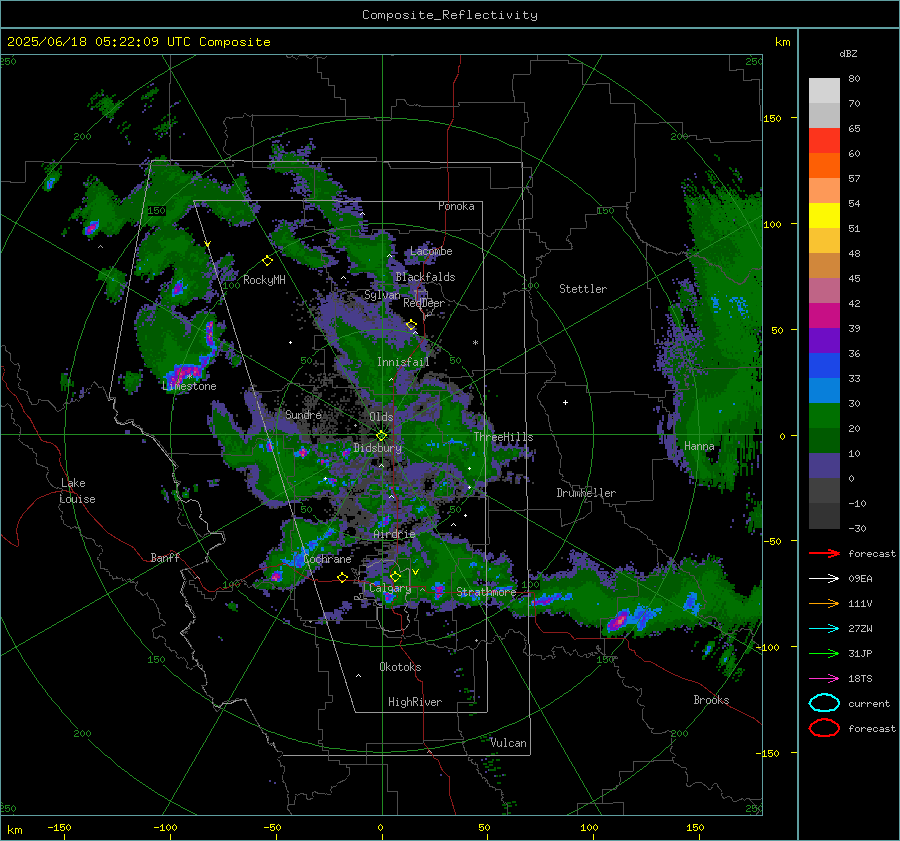Click the Blackfalds city label
Screen dimensions: 900x841
click(x=425, y=277)
